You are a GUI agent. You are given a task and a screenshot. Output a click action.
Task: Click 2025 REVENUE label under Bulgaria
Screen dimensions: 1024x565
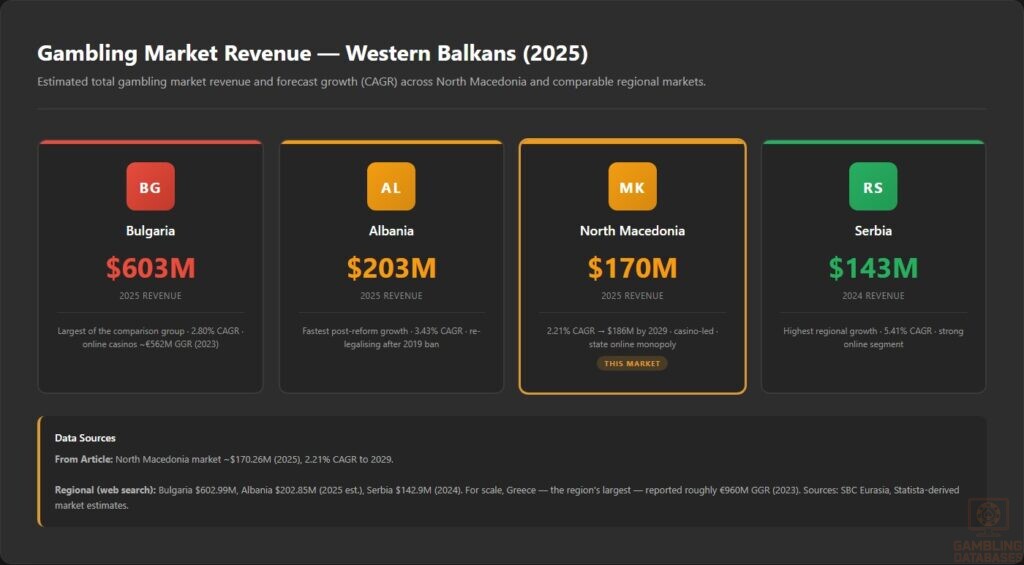[150, 296]
